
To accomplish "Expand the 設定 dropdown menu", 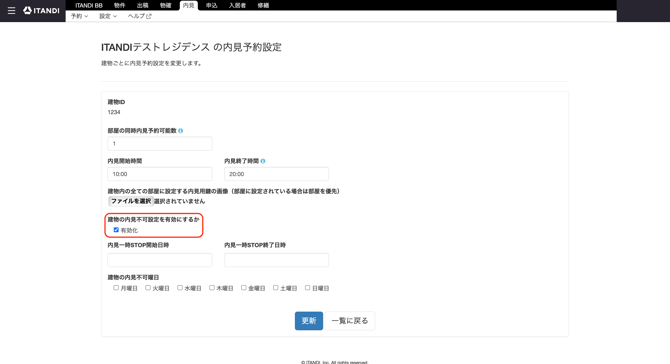I will tap(108, 16).
